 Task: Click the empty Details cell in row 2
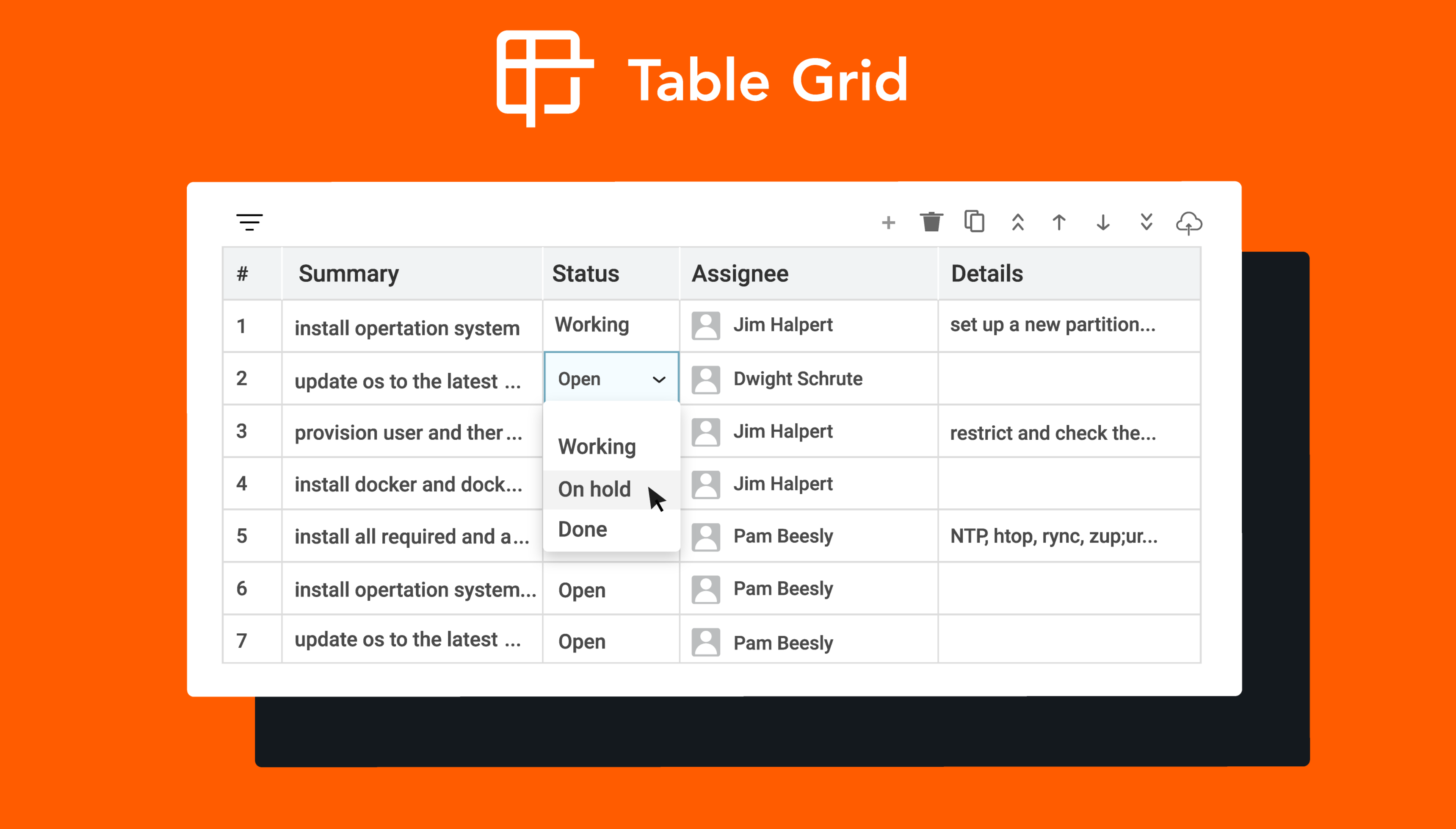click(x=1069, y=379)
